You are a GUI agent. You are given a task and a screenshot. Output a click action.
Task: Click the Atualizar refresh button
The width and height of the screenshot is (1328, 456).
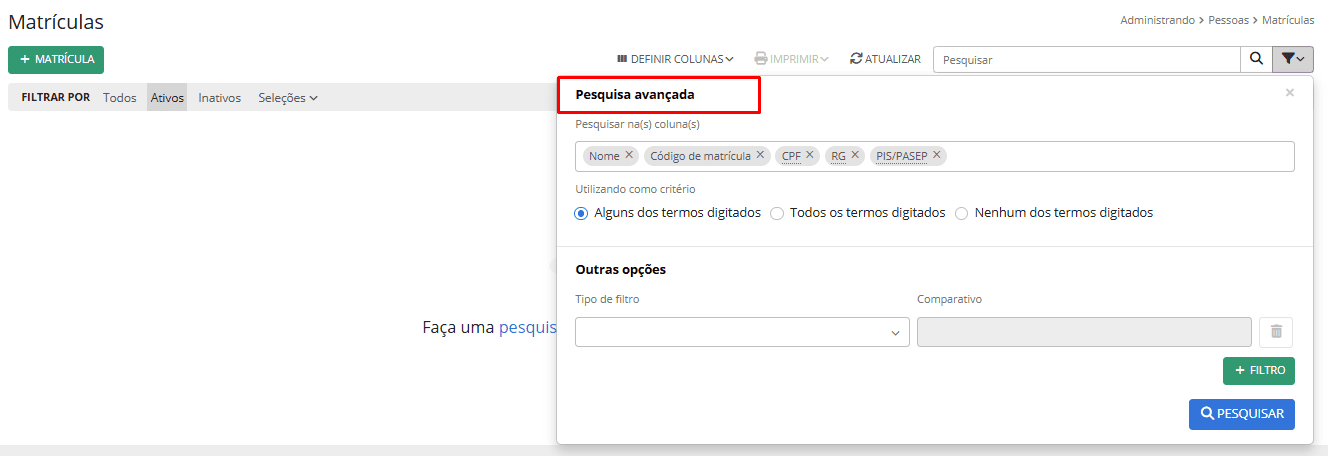click(885, 59)
